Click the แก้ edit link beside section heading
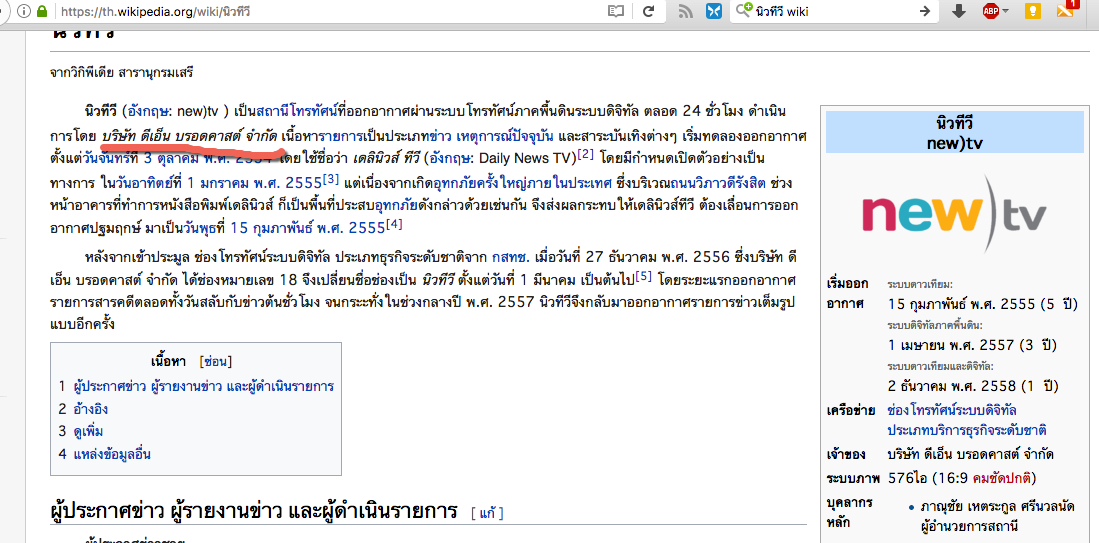The width and height of the screenshot is (1099, 543). (x=488, y=513)
